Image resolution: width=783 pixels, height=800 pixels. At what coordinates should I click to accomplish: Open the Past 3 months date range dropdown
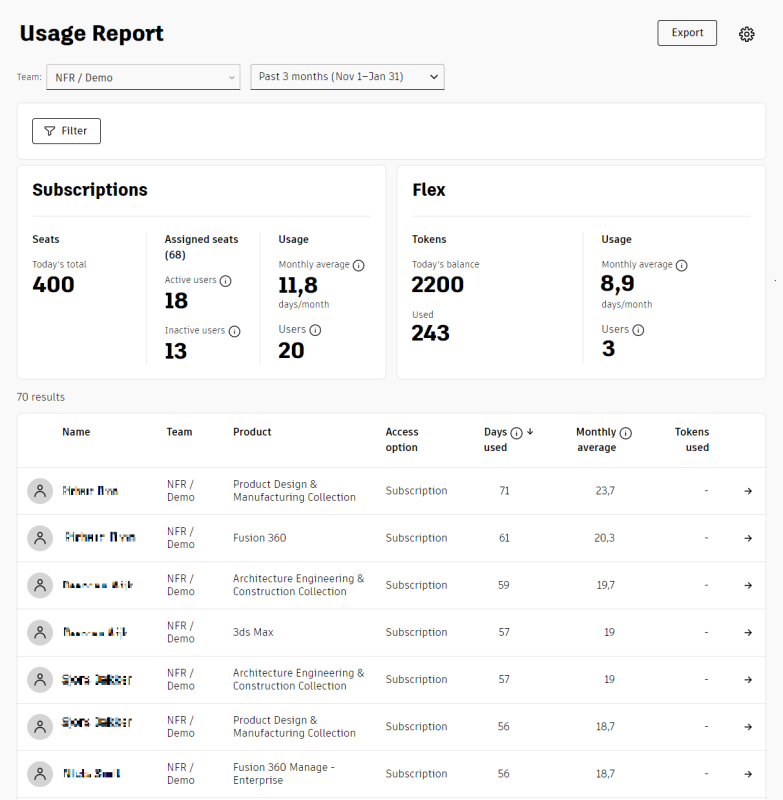[348, 76]
